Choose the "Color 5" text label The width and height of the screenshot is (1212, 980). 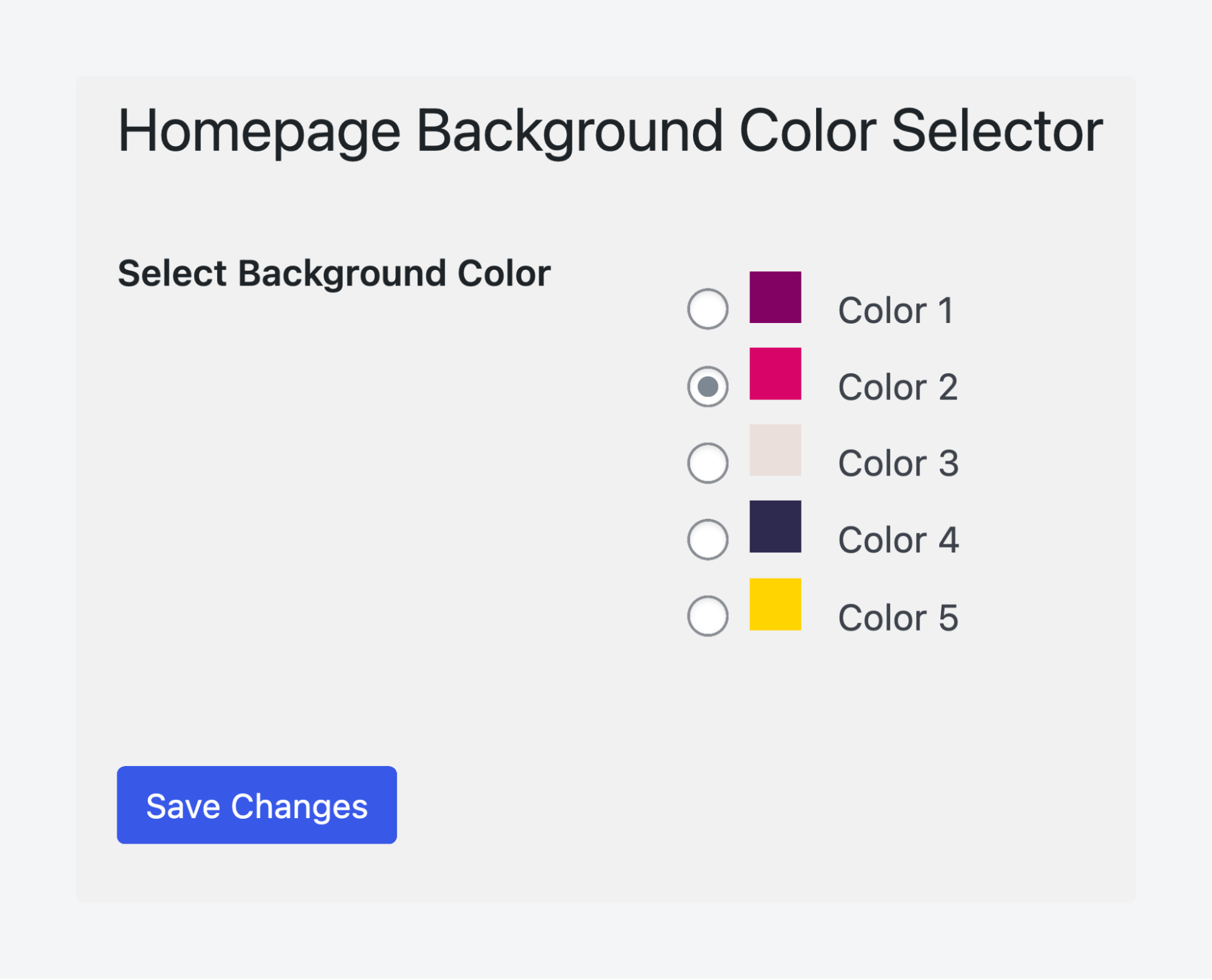point(897,618)
